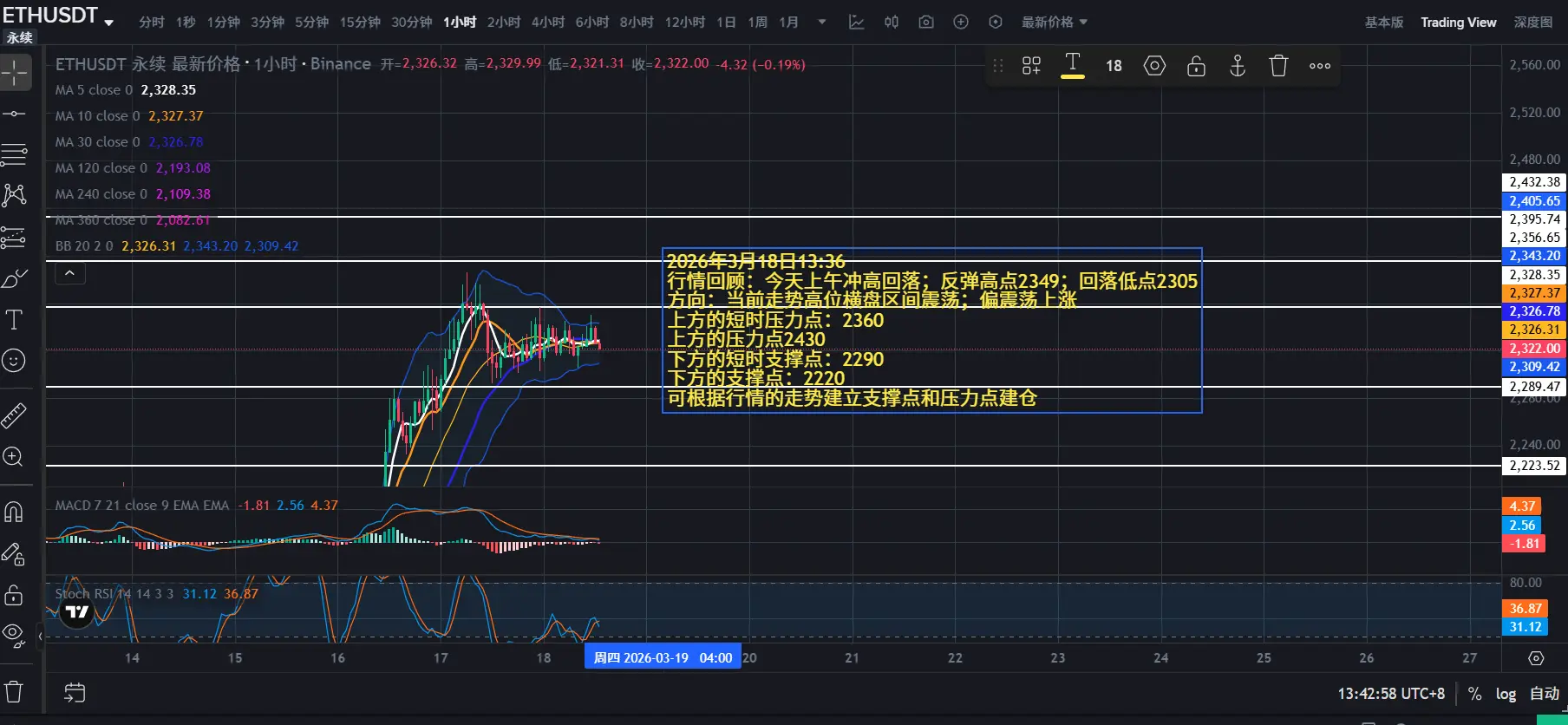Select the pattern drawing tool in sidebar
The height and width of the screenshot is (725, 1568).
click(x=15, y=195)
